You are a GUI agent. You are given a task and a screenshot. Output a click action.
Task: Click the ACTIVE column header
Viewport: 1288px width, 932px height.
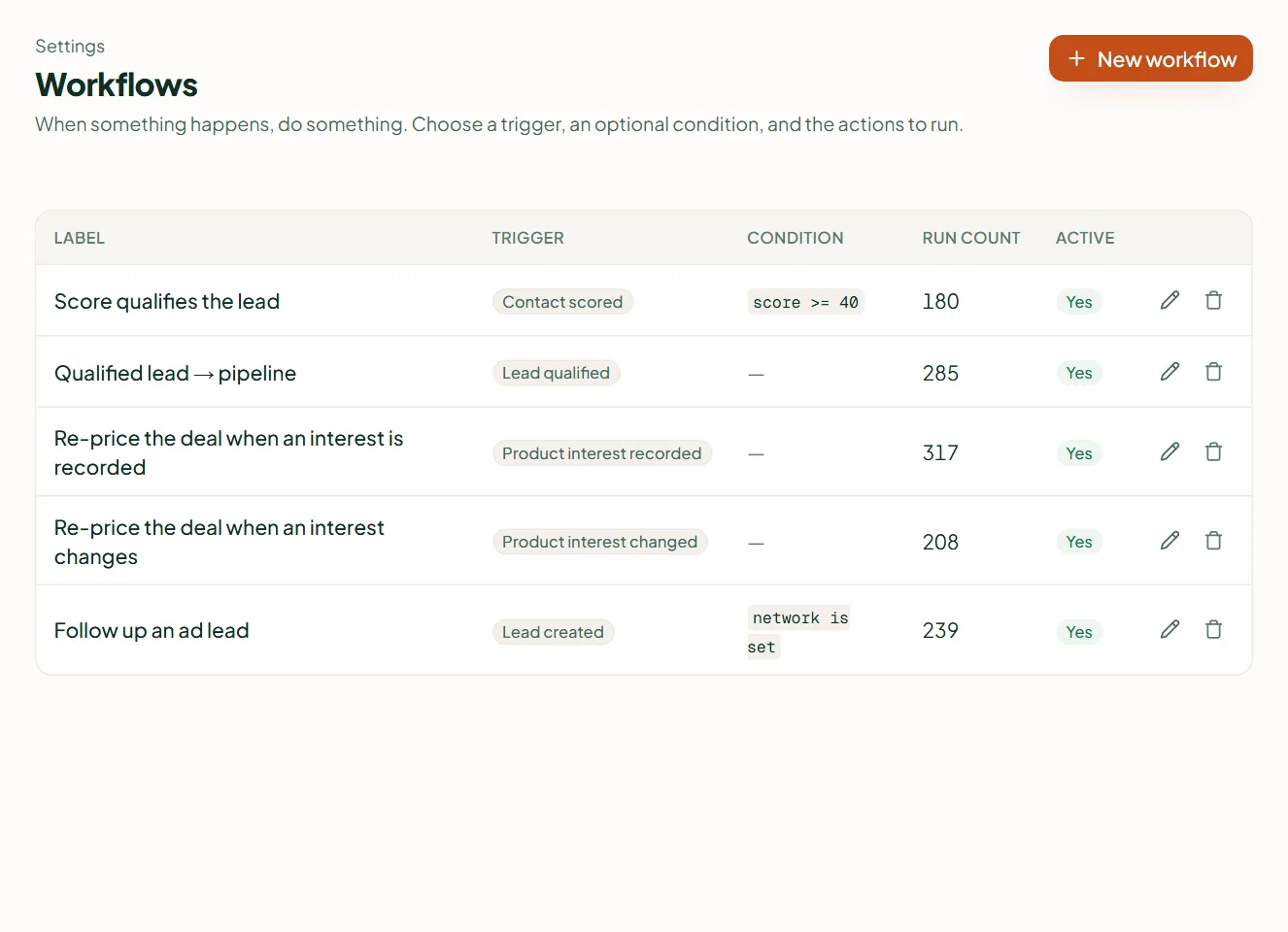1085,238
